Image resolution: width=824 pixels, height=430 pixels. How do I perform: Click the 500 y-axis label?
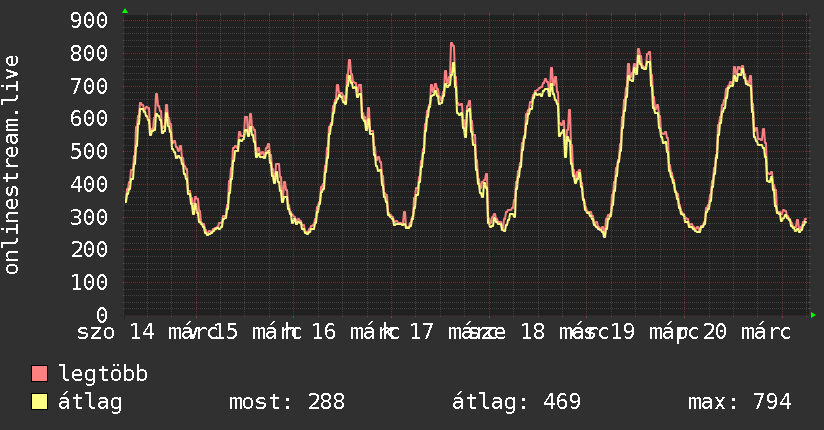coord(89,151)
